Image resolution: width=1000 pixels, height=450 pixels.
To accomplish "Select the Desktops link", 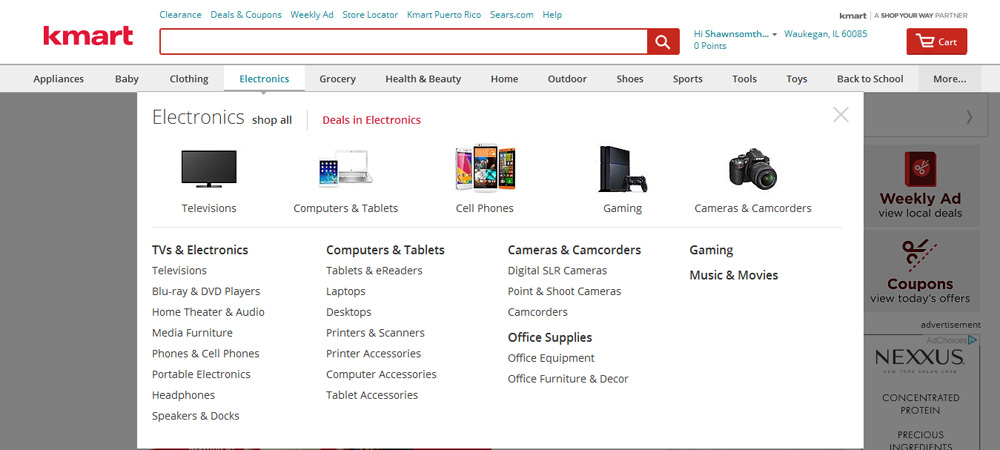I will point(348,312).
